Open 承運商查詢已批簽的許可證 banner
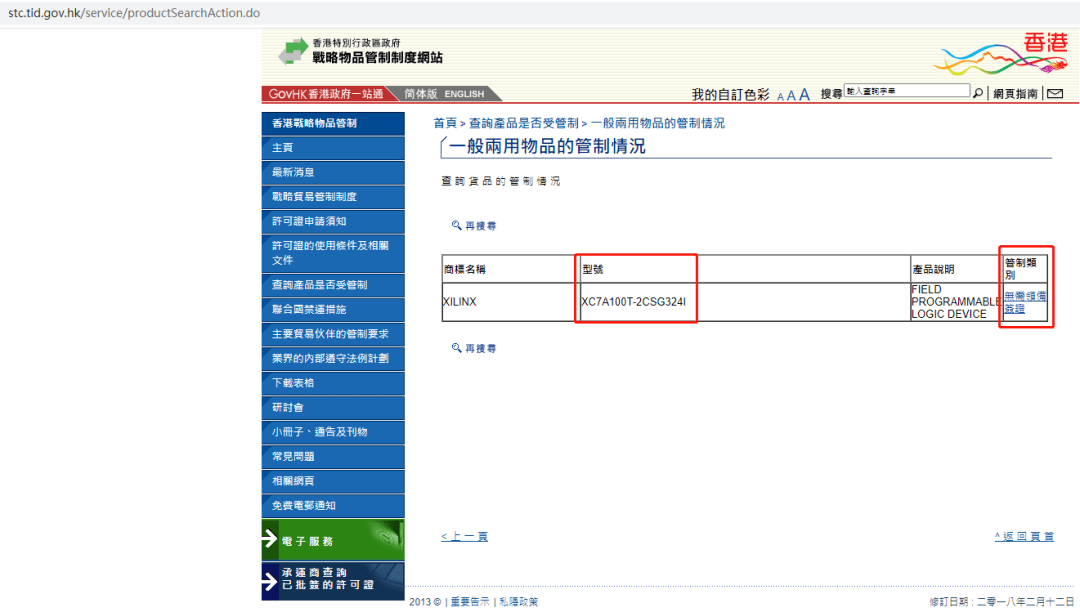1080x612 pixels. [333, 579]
